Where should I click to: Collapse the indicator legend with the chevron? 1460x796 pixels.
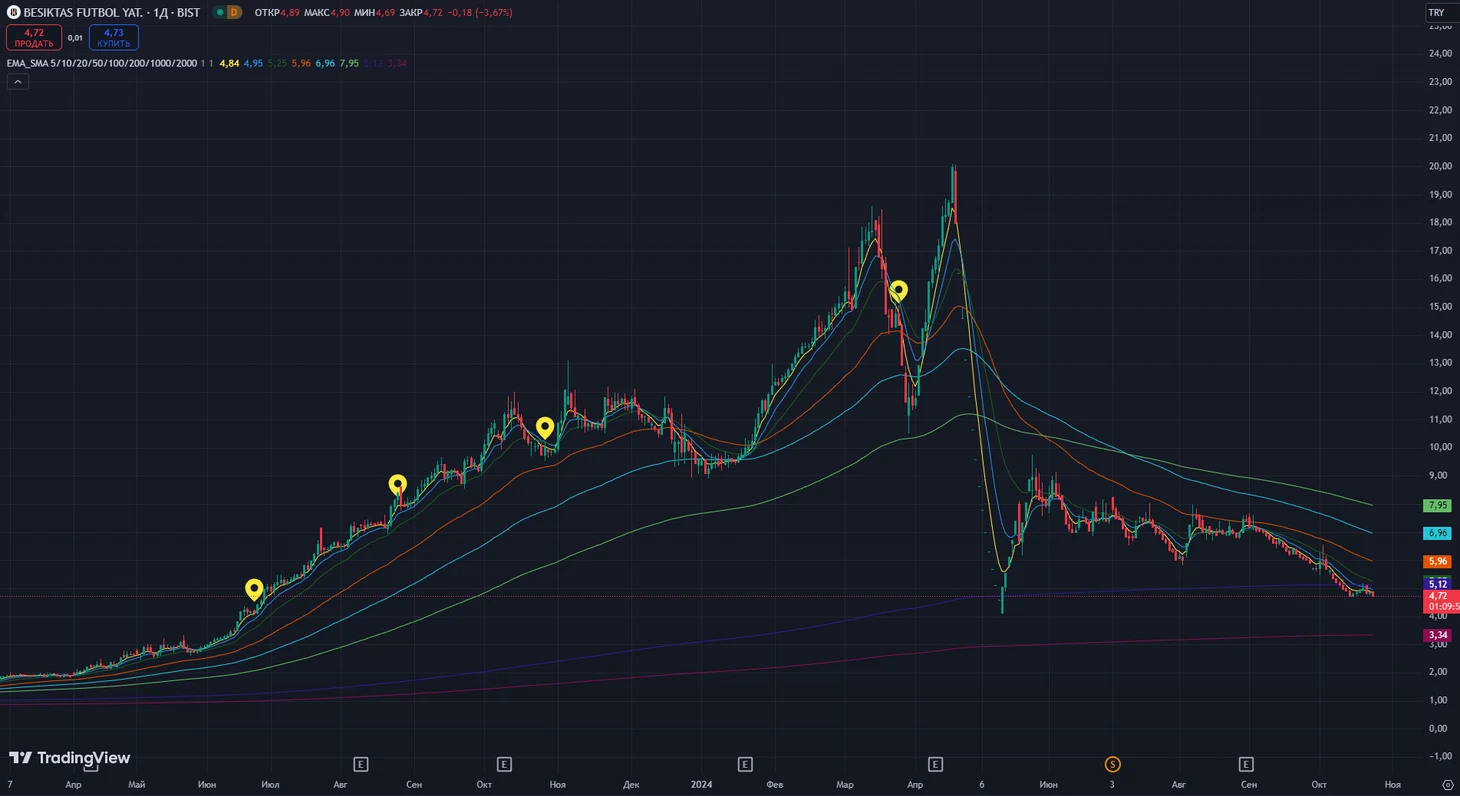click(18, 82)
